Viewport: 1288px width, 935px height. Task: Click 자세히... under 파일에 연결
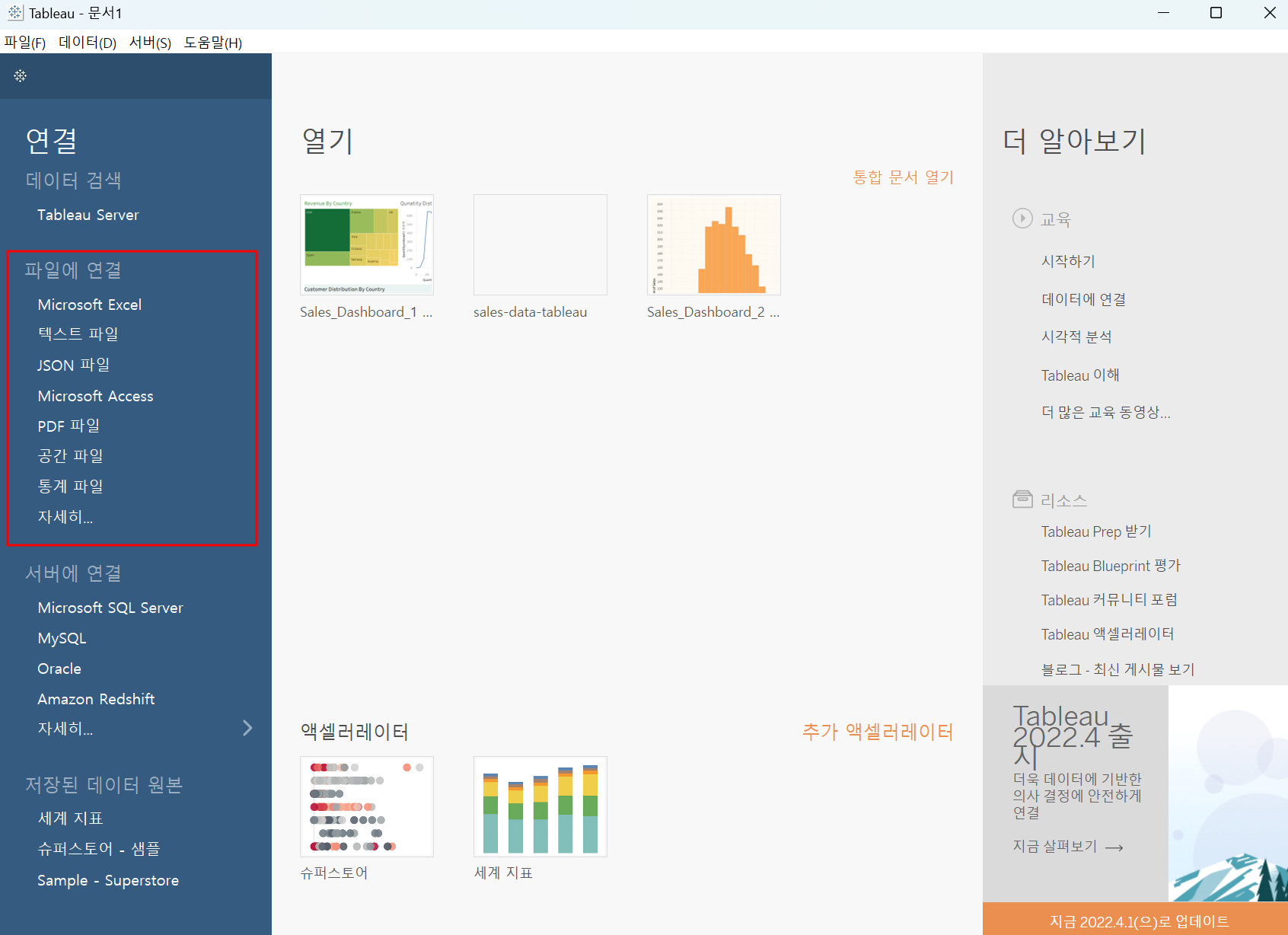tap(65, 517)
